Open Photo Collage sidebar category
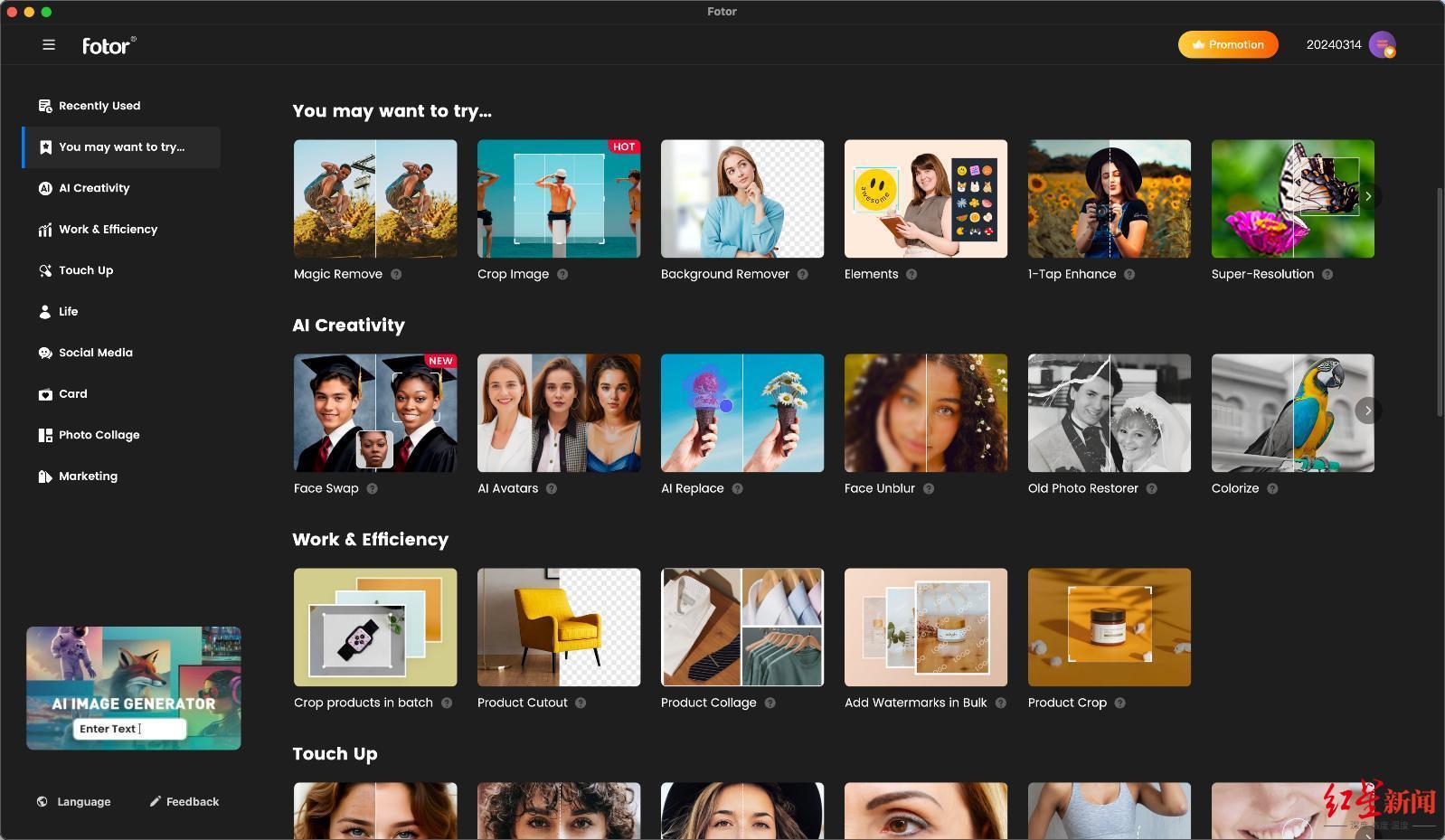The image size is (1445, 840). tap(99, 435)
